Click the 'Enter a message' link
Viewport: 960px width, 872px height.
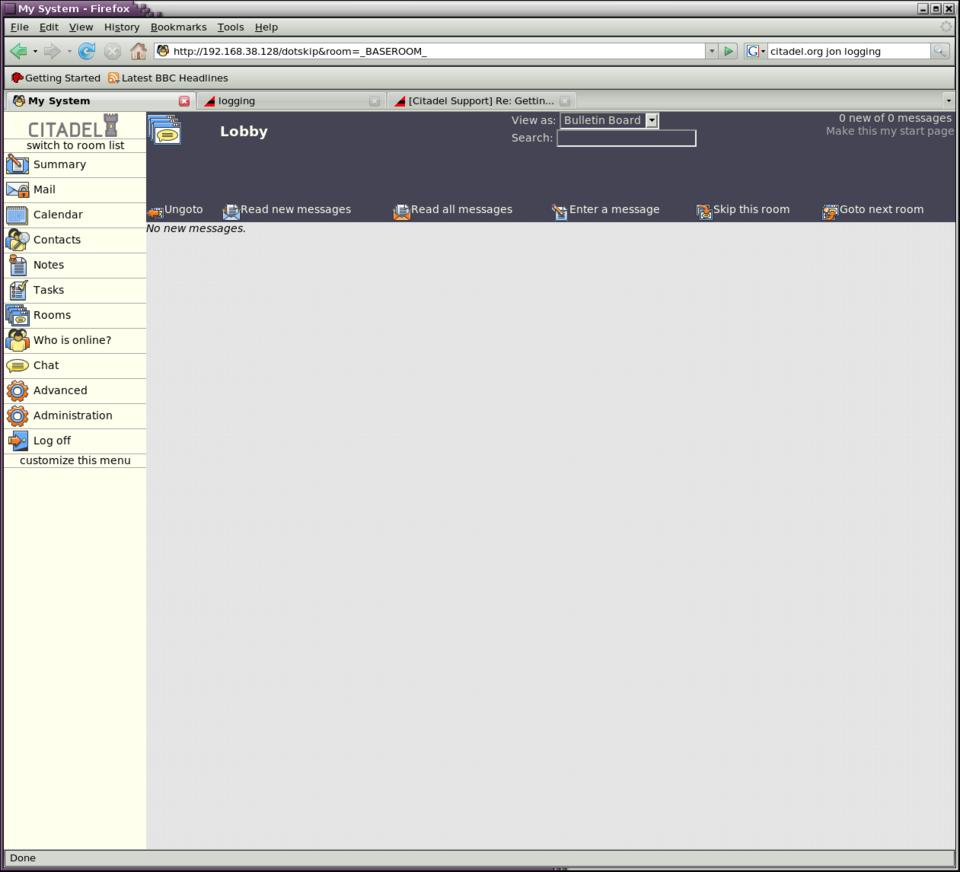[x=613, y=210]
